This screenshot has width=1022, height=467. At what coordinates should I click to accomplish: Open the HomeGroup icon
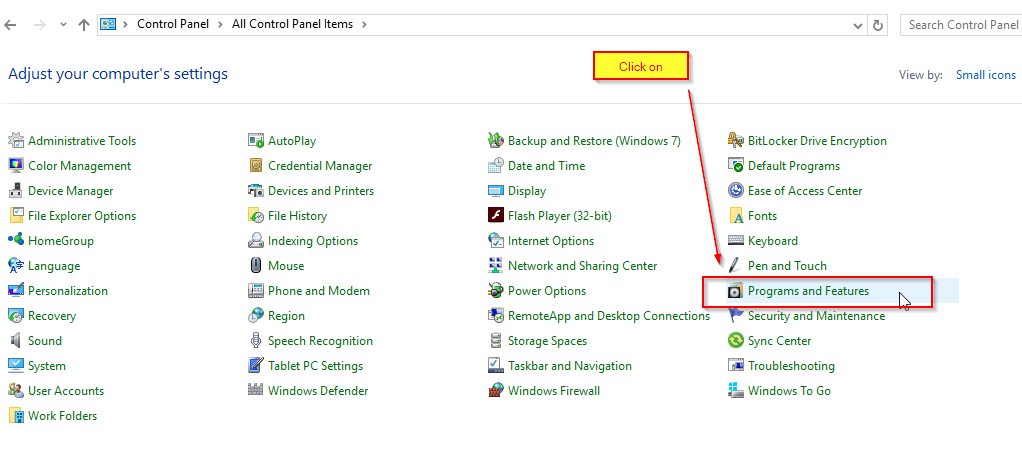[x=16, y=241]
